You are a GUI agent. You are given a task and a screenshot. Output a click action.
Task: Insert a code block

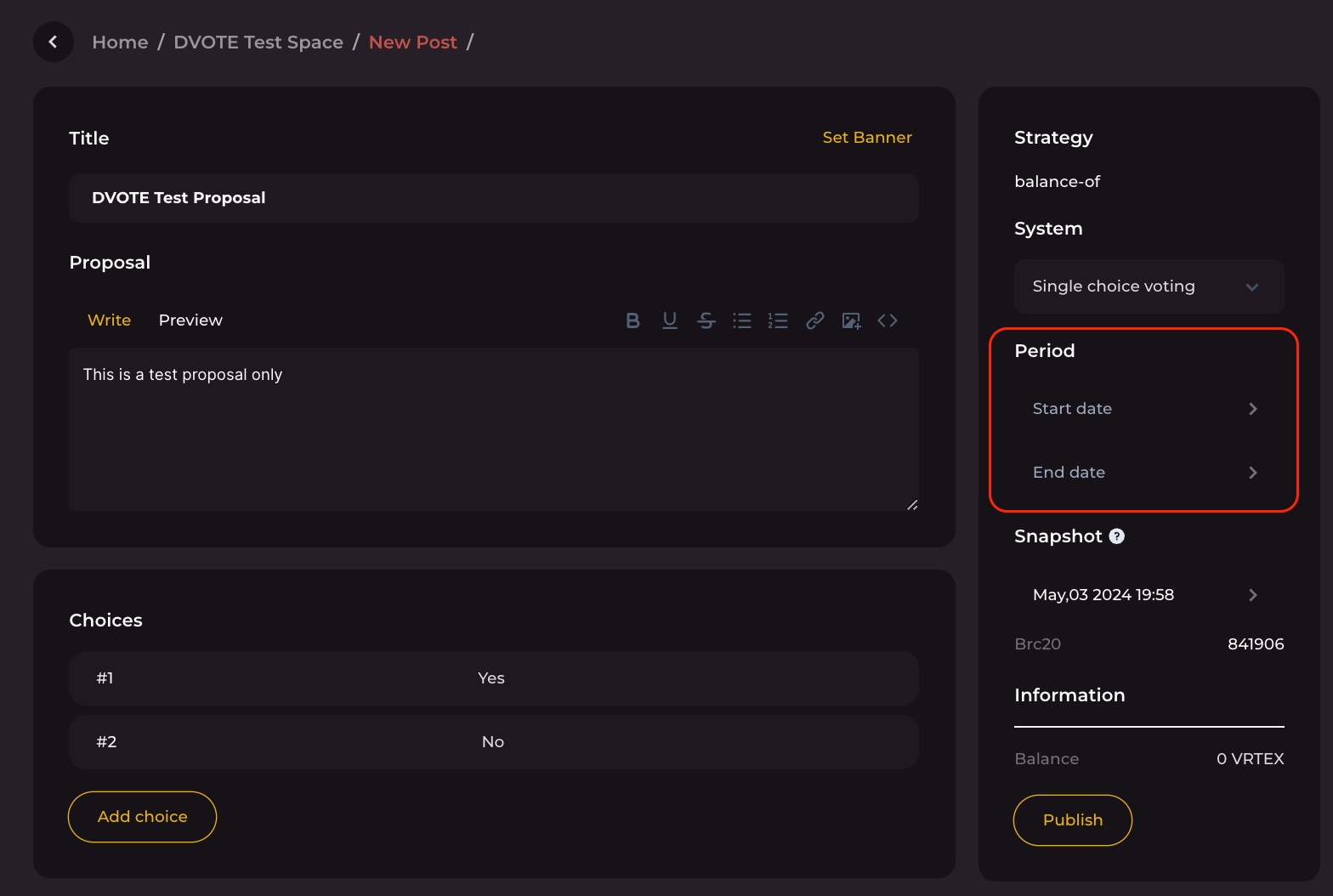click(x=888, y=320)
